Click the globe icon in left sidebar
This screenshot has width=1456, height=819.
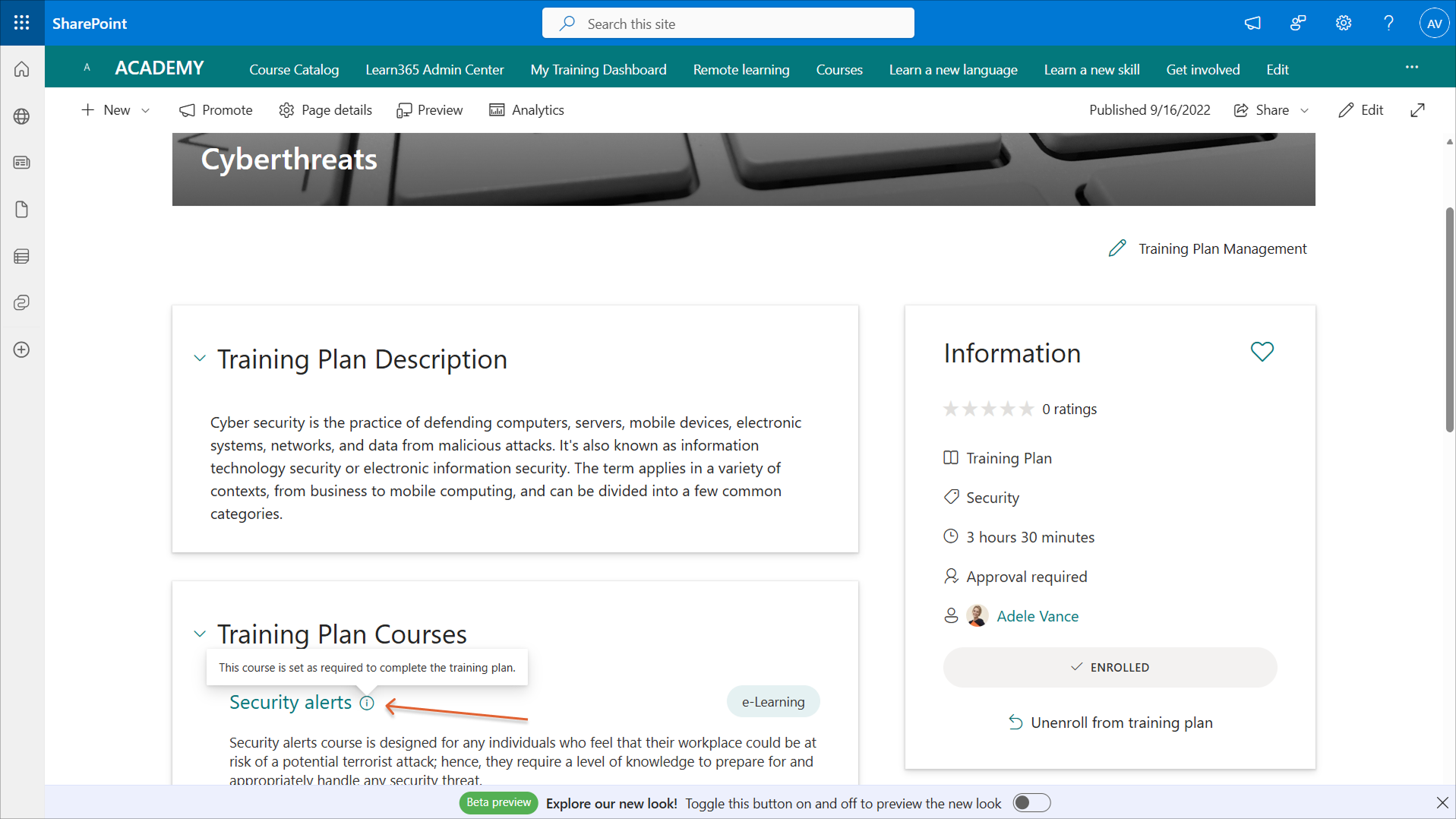click(x=22, y=116)
